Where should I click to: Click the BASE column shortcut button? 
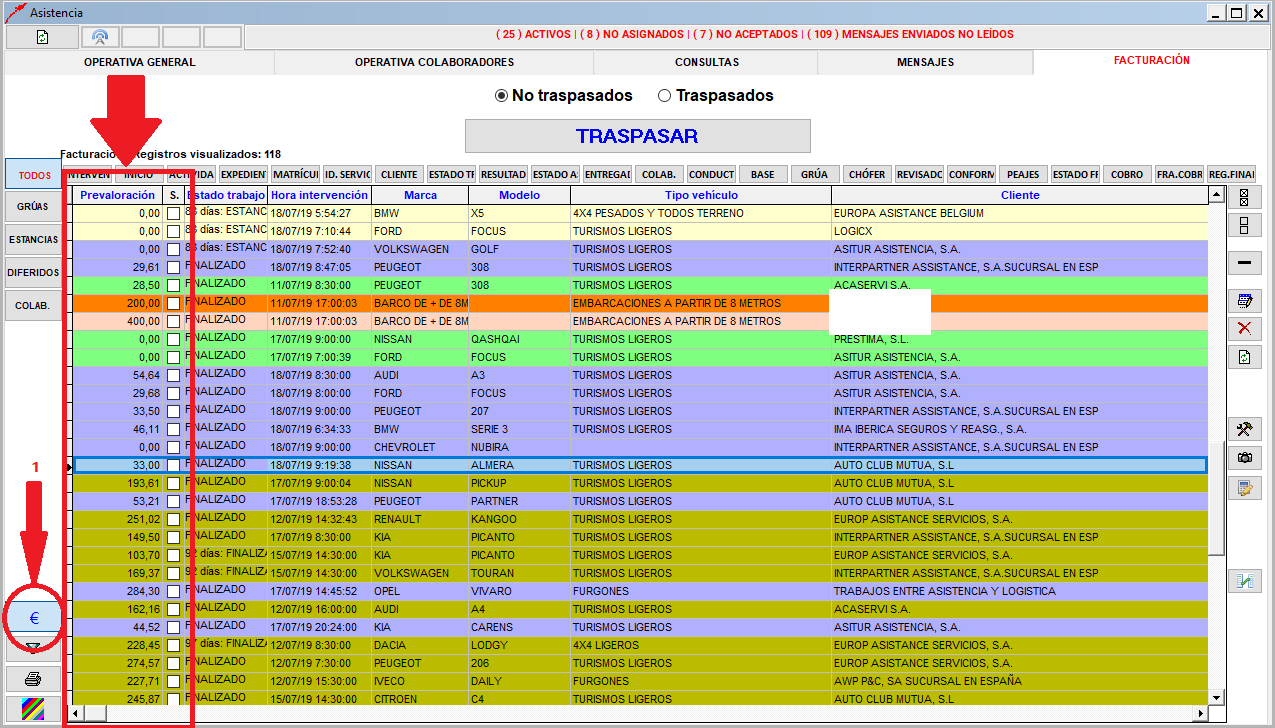(x=763, y=174)
